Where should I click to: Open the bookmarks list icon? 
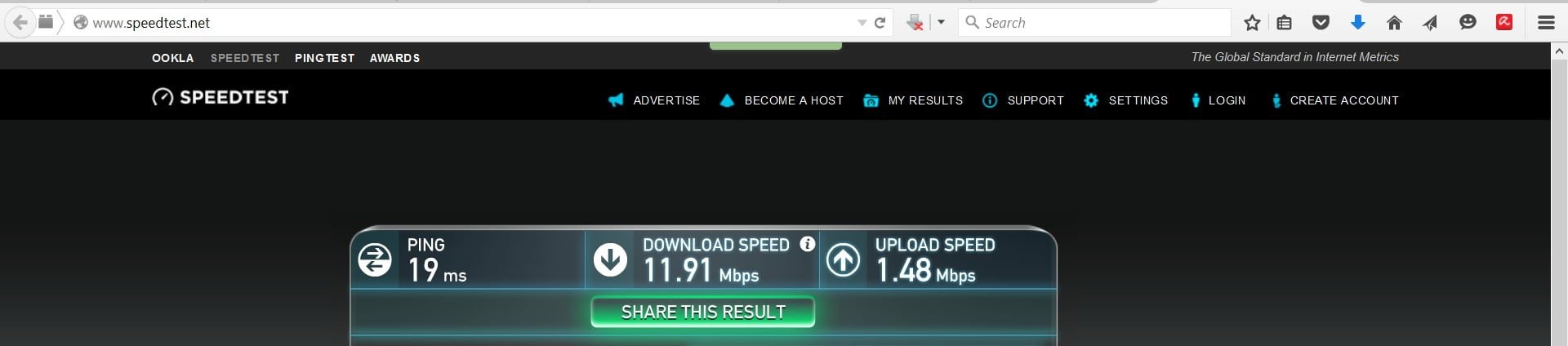tap(1285, 23)
